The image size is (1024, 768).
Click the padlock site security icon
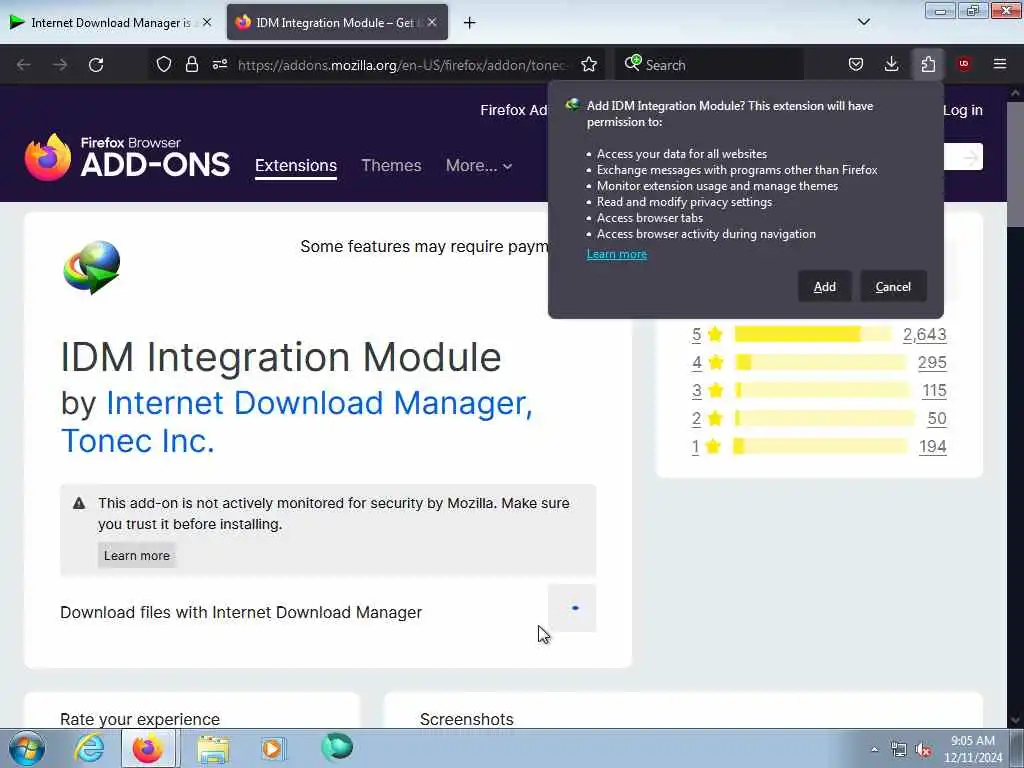pyautogui.click(x=191, y=65)
